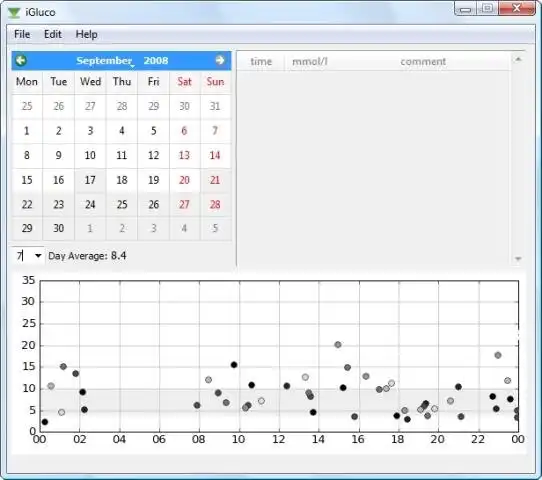Open the File menu
542x480 pixels.
coord(22,34)
